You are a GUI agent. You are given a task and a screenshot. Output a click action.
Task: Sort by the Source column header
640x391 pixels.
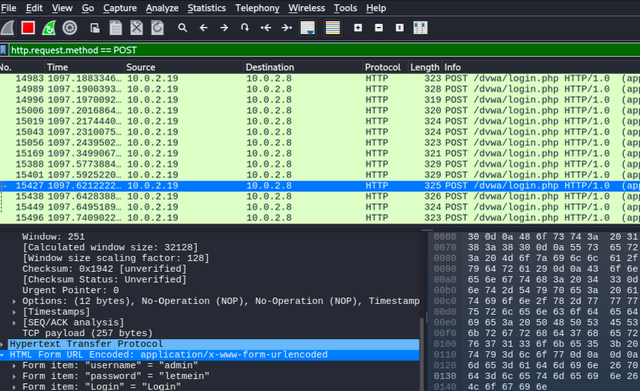tap(184, 67)
